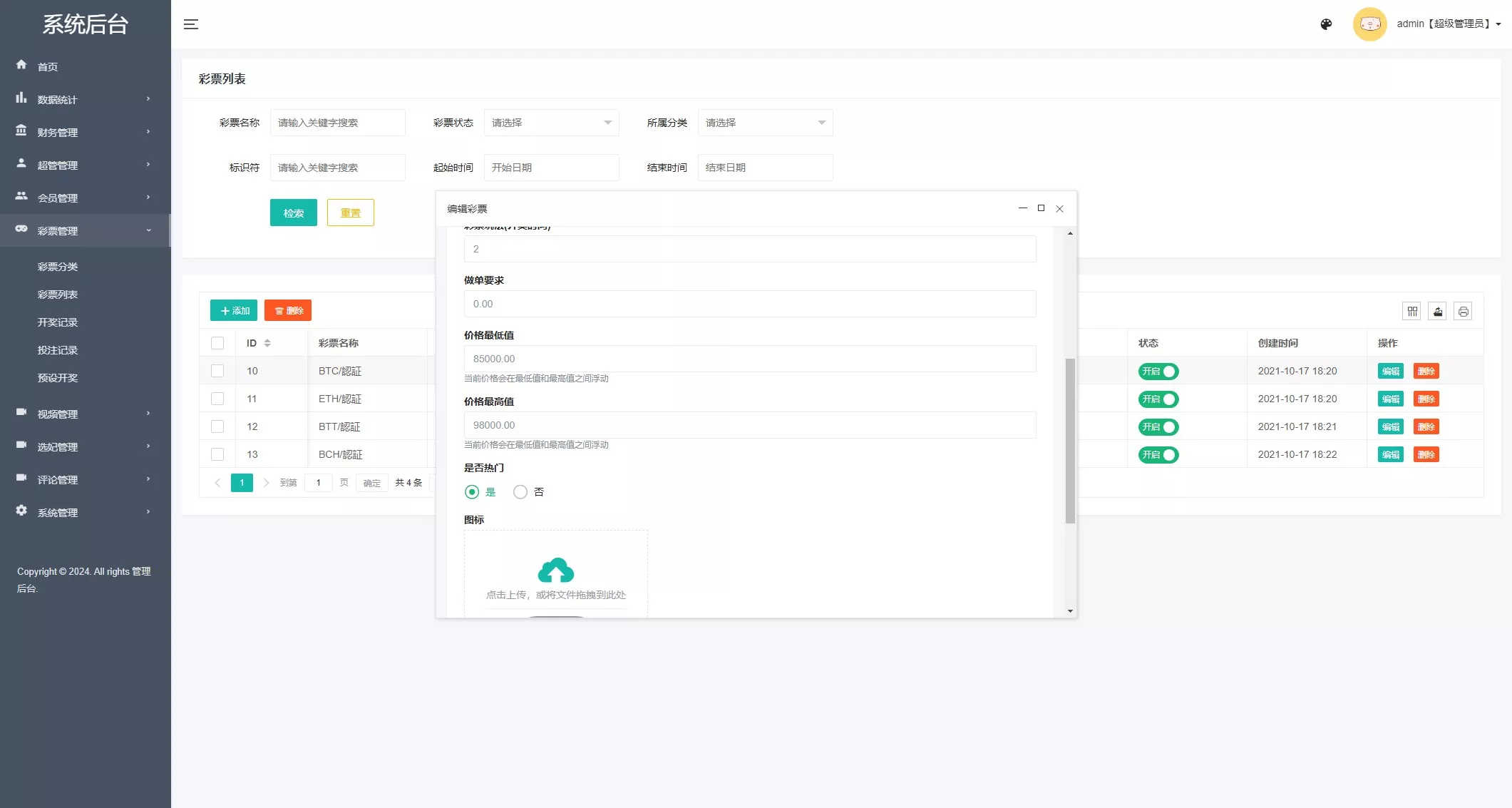Screen dimensions: 1512x808
Task: Click the 检索 search button
Action: click(293, 213)
